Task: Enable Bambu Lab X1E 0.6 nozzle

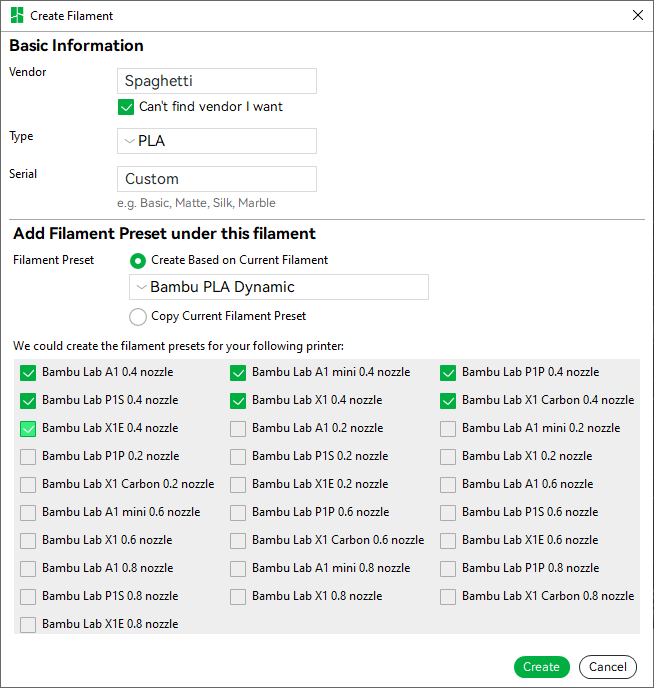Action: (x=448, y=541)
